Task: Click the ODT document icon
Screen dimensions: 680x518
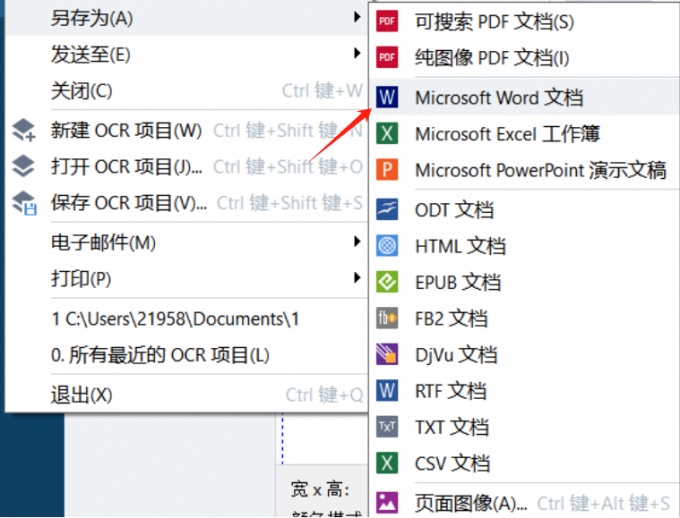Action: click(x=387, y=210)
